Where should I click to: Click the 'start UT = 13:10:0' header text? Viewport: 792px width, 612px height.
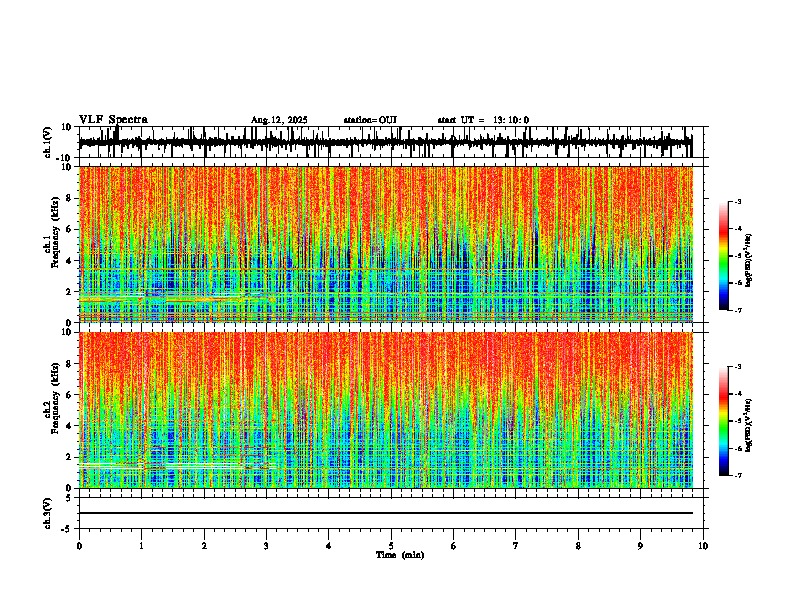483,120
